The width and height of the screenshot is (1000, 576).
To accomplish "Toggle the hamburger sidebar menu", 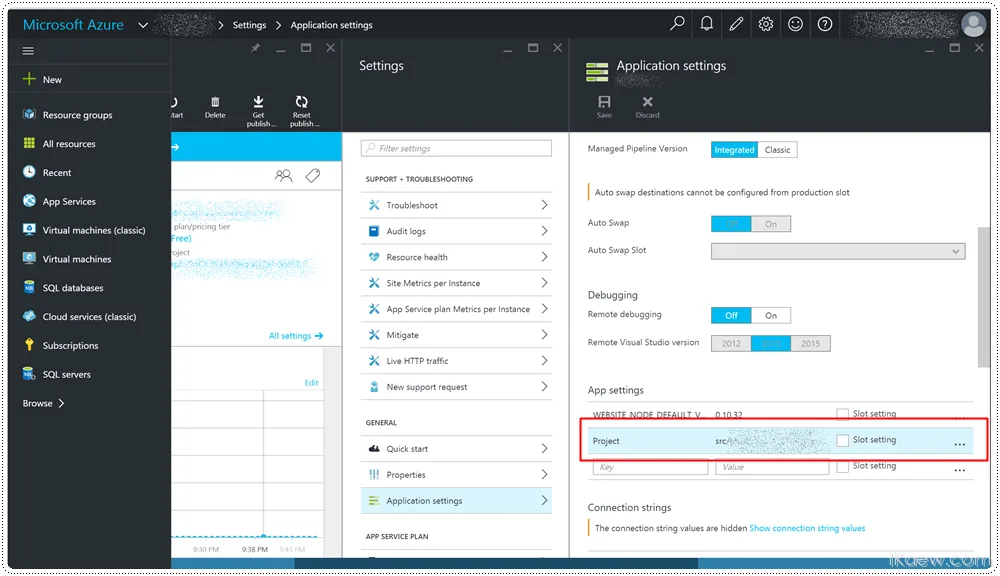I will pos(28,50).
